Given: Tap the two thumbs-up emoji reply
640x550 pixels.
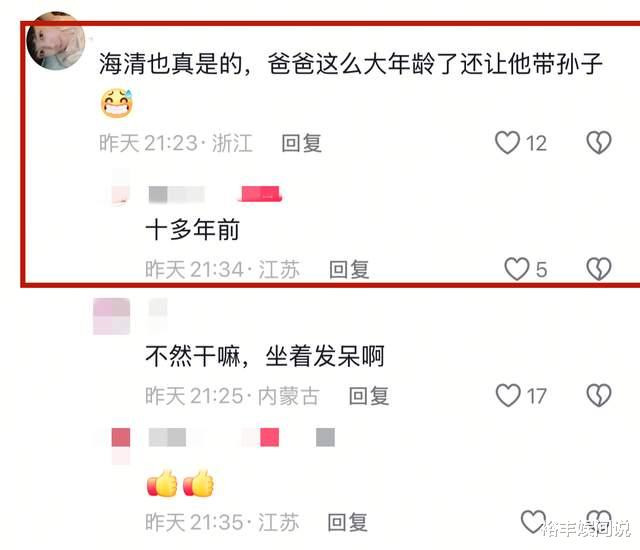Looking at the screenshot, I should coord(180,483).
